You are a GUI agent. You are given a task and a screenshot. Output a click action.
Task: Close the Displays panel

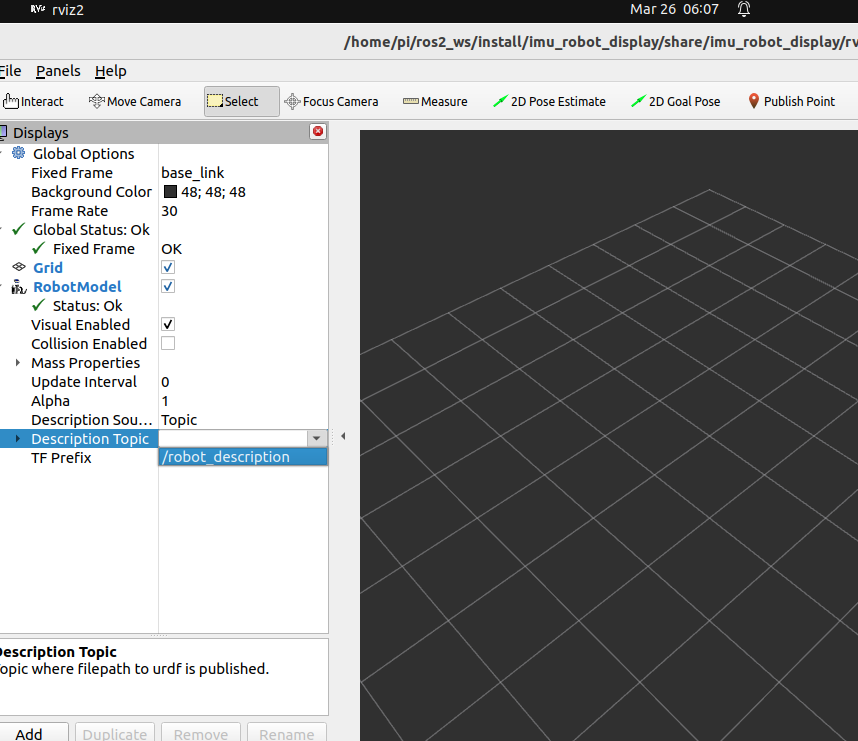pos(318,131)
